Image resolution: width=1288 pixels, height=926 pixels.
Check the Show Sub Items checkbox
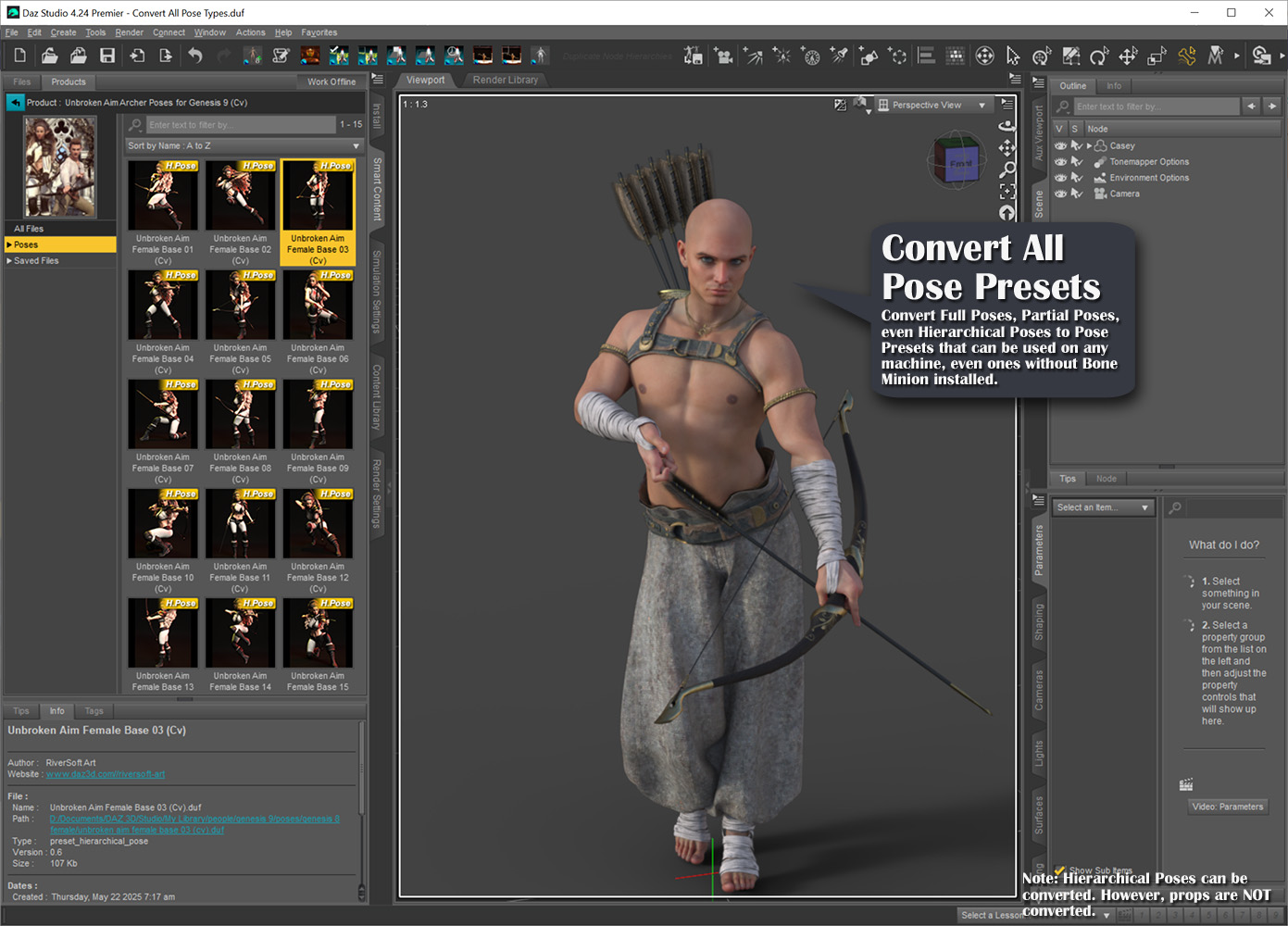coord(1061,870)
